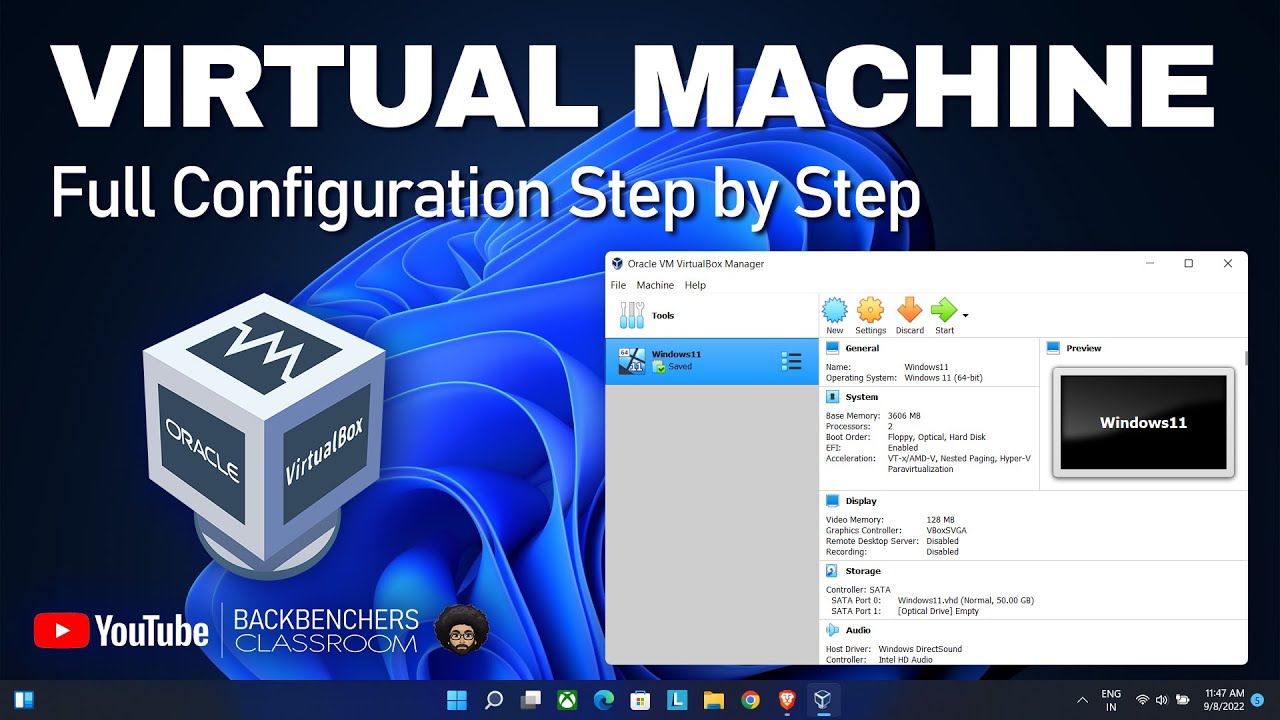Launch Xbox app from taskbar
This screenshot has width=1280, height=720.
pos(566,700)
